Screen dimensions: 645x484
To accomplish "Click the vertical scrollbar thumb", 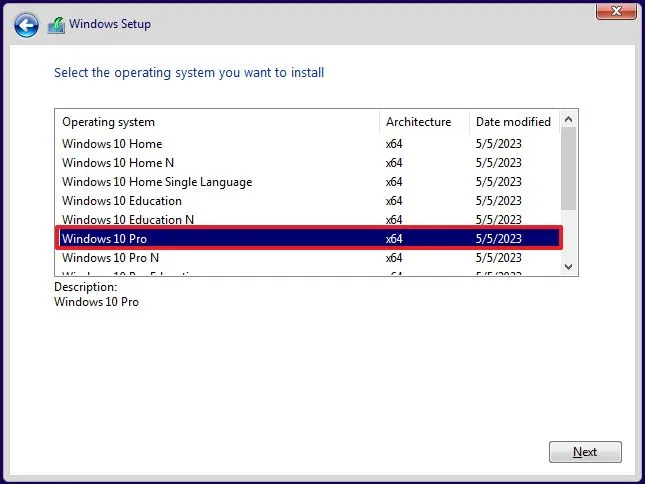I will [568, 169].
